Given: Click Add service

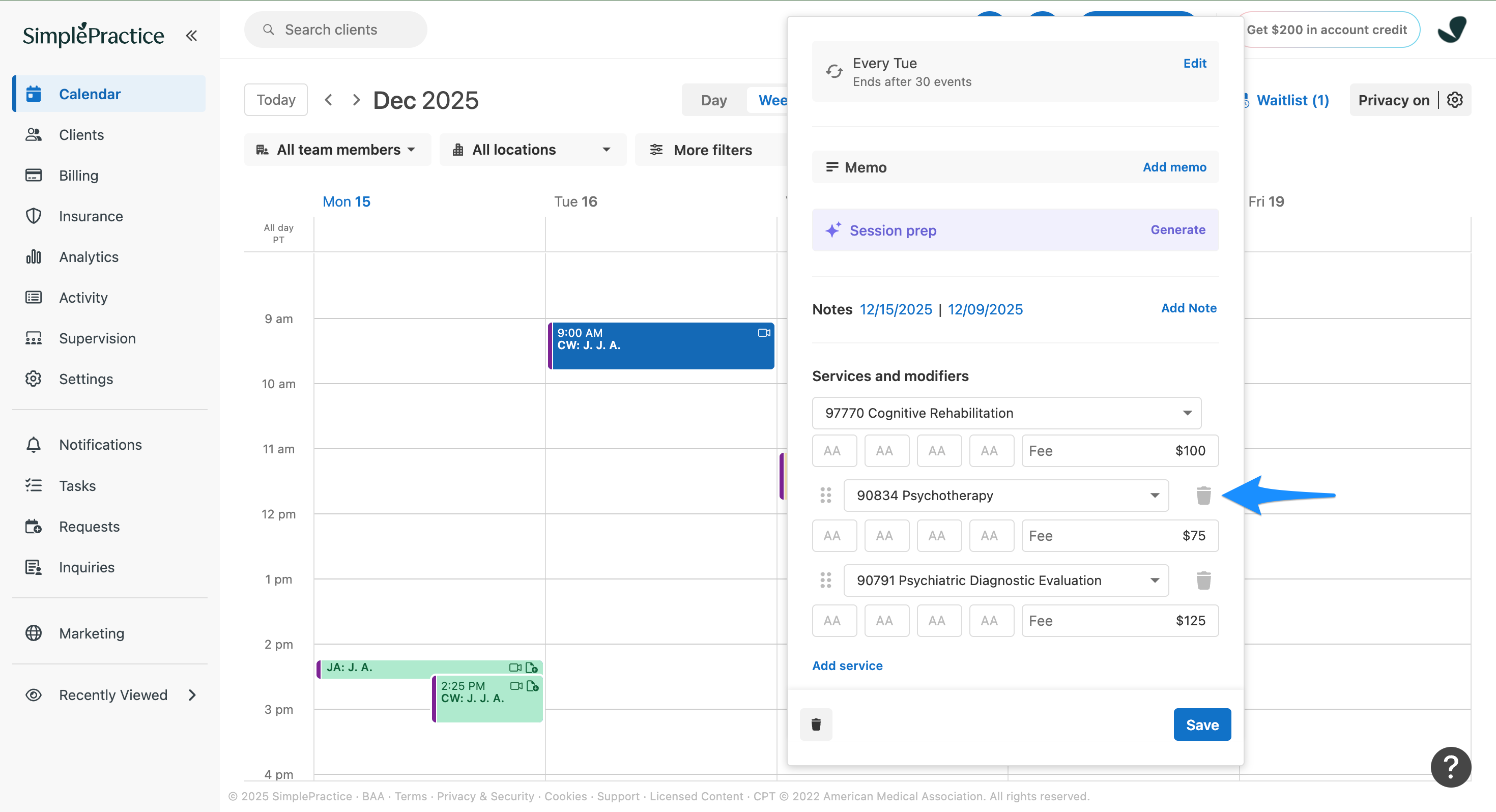Looking at the screenshot, I should click(847, 665).
